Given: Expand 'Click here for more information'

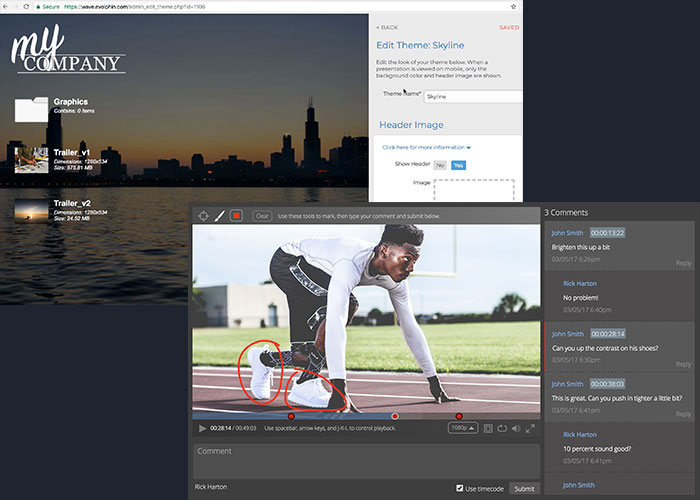Looking at the screenshot, I should click(426, 147).
